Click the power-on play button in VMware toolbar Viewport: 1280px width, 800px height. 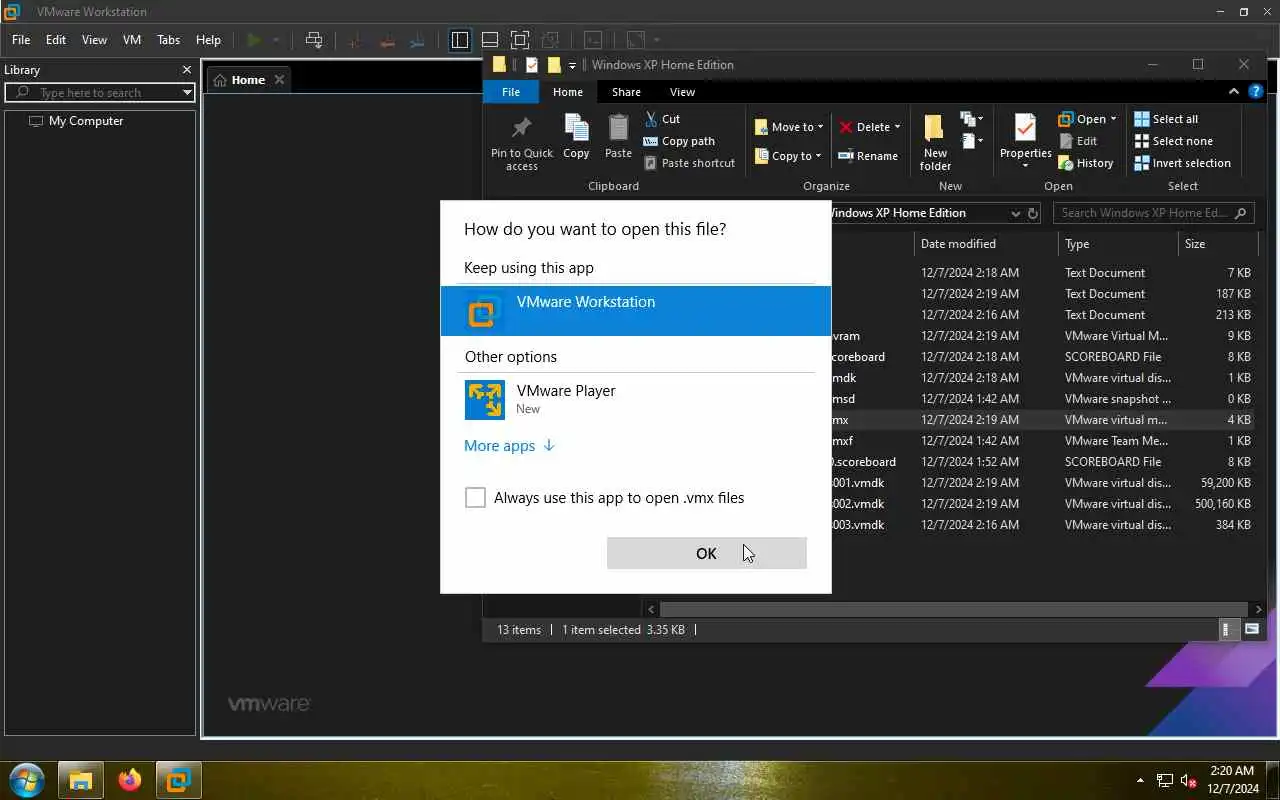(254, 40)
